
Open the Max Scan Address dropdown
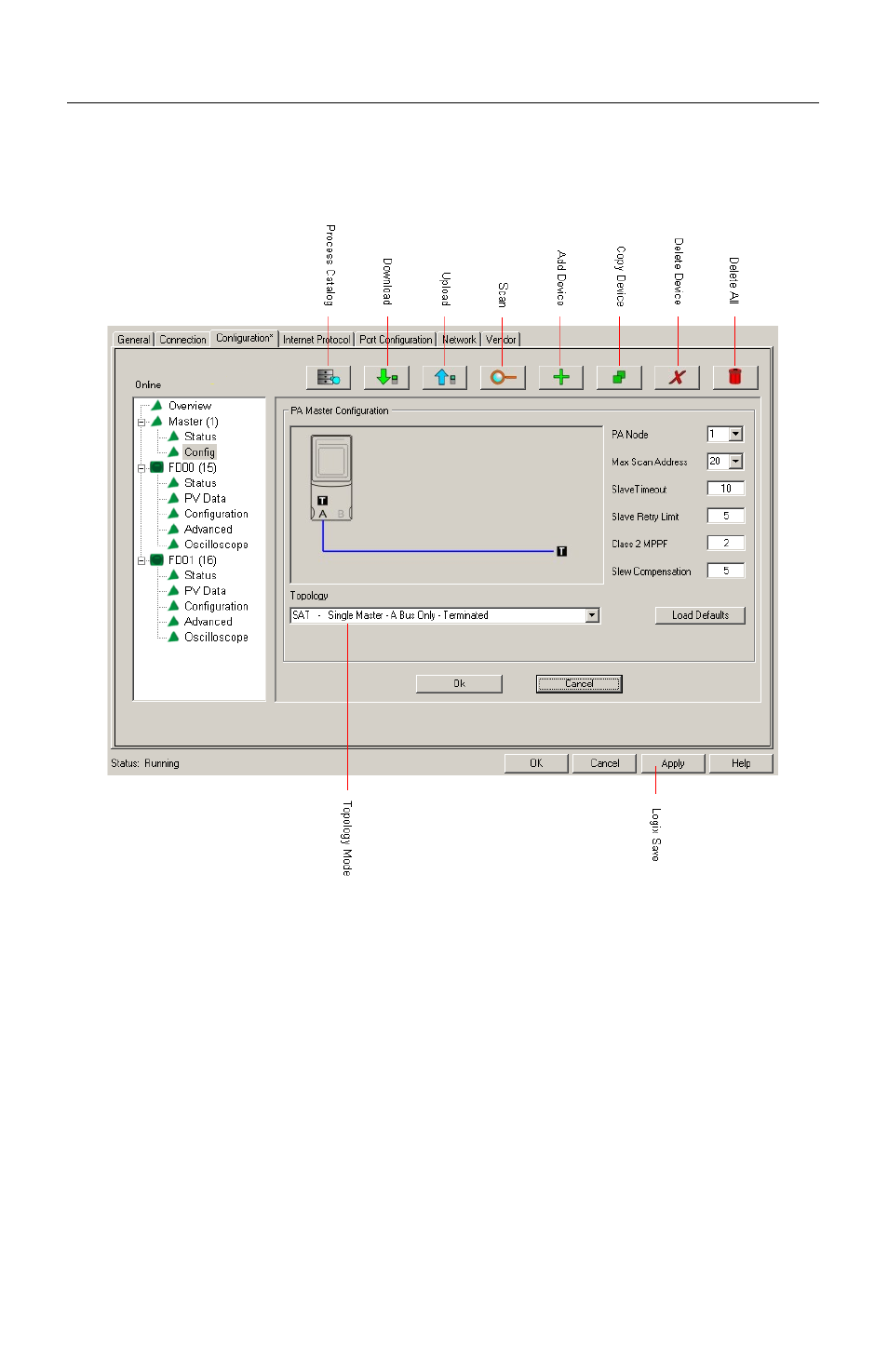[x=735, y=461]
